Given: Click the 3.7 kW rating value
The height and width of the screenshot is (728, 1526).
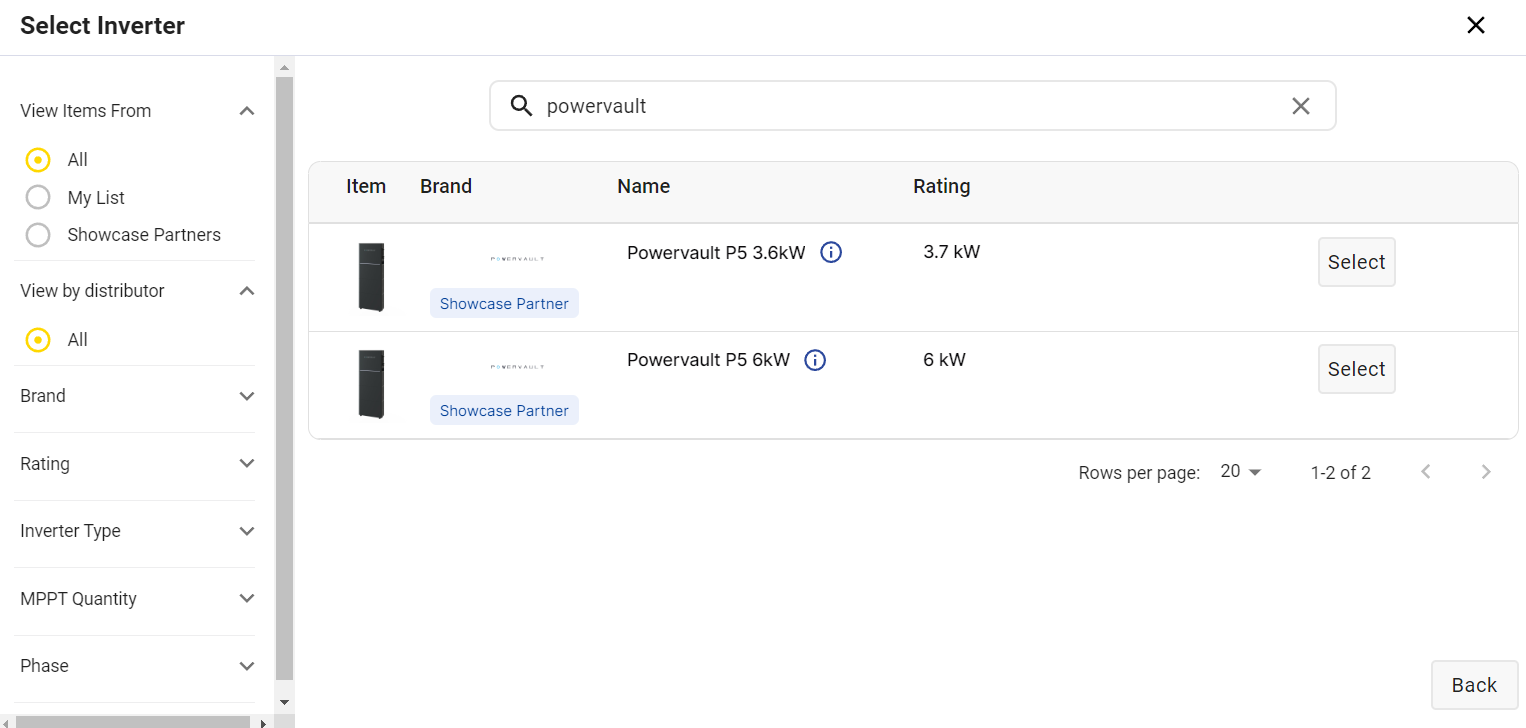Looking at the screenshot, I should coord(952,252).
